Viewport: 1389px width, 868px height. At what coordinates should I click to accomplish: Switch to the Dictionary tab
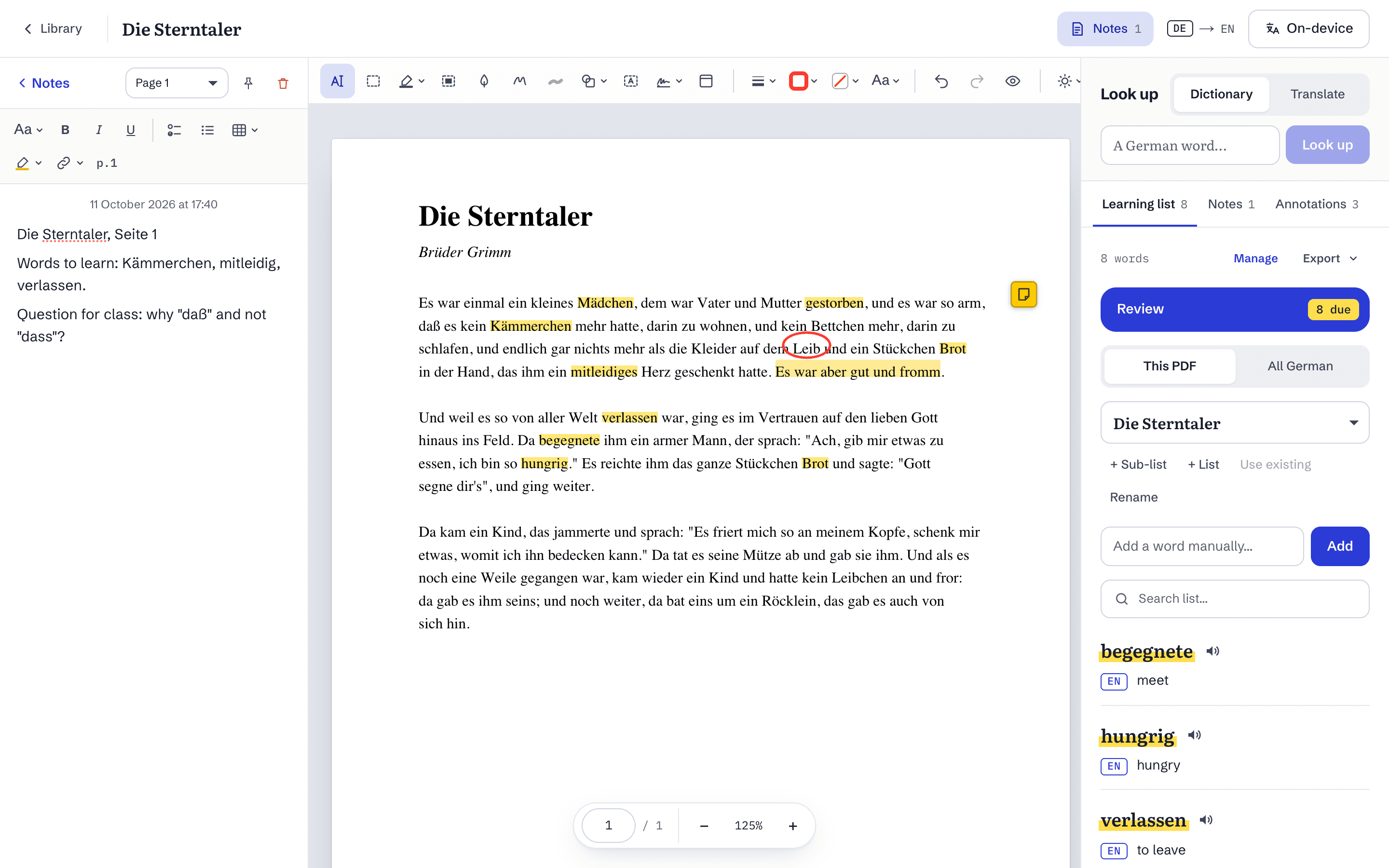pos(1221,94)
